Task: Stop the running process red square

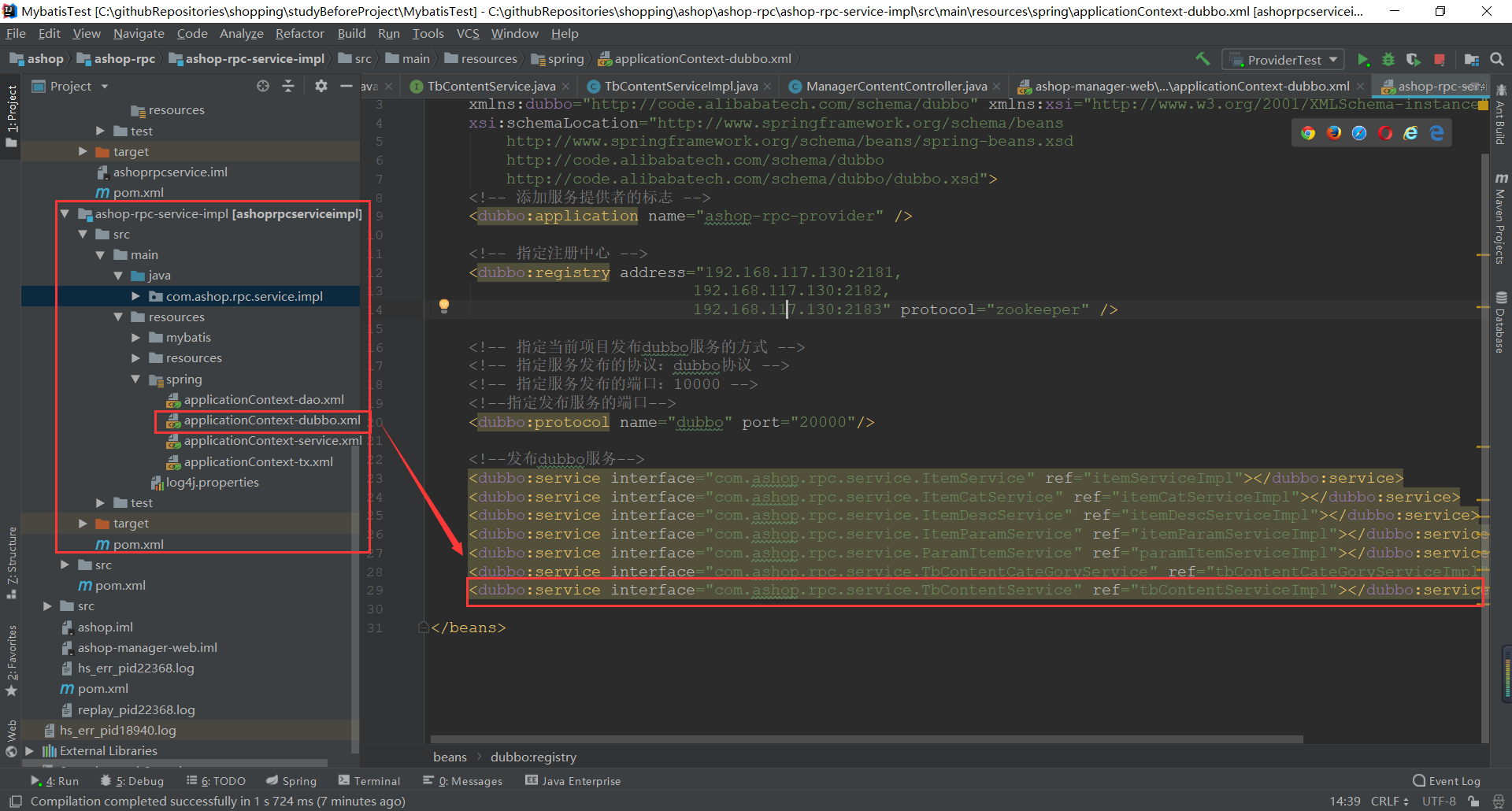Action: tap(1440, 60)
